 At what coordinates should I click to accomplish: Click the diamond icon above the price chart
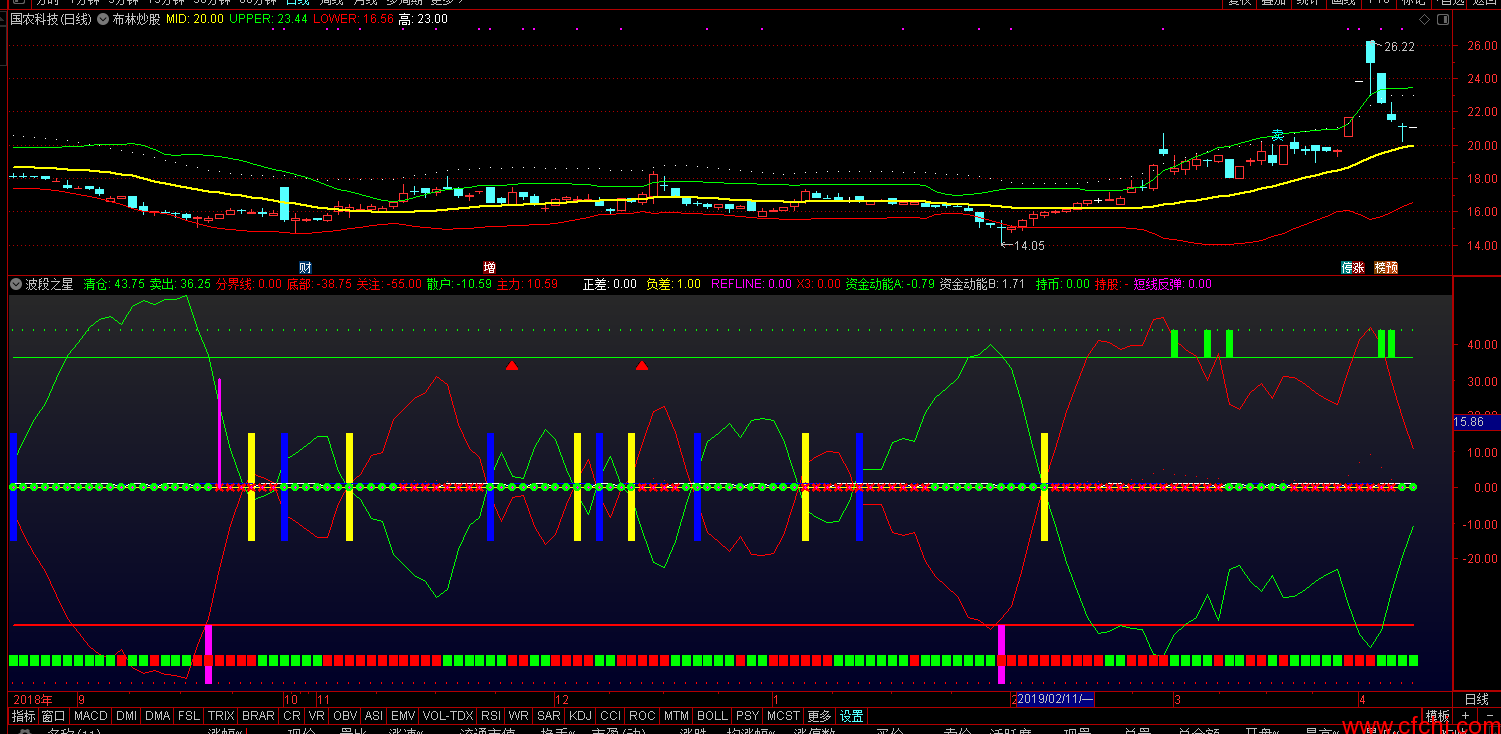[x=1424, y=19]
